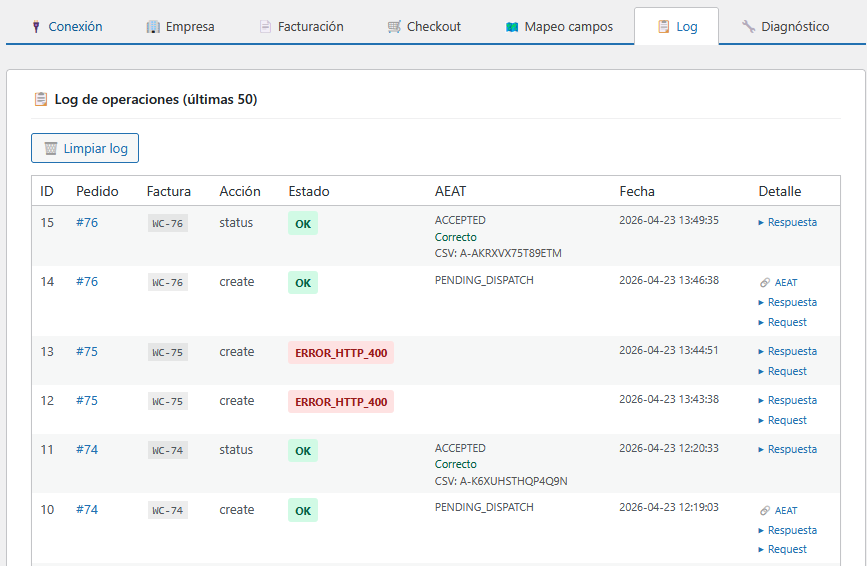Image resolution: width=867 pixels, height=566 pixels.
Task: Click the AEAT link icon for log 10
Action: pos(764,511)
